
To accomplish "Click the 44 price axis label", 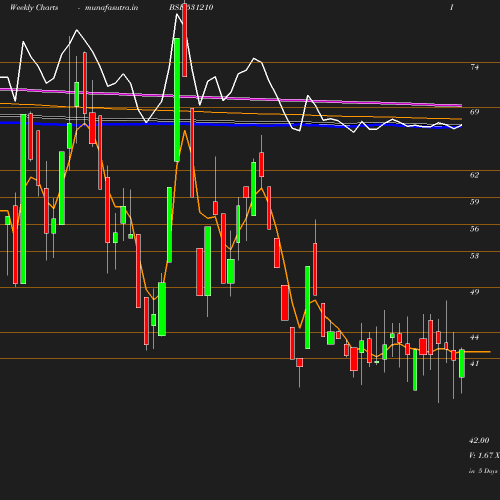I will tap(475, 337).
